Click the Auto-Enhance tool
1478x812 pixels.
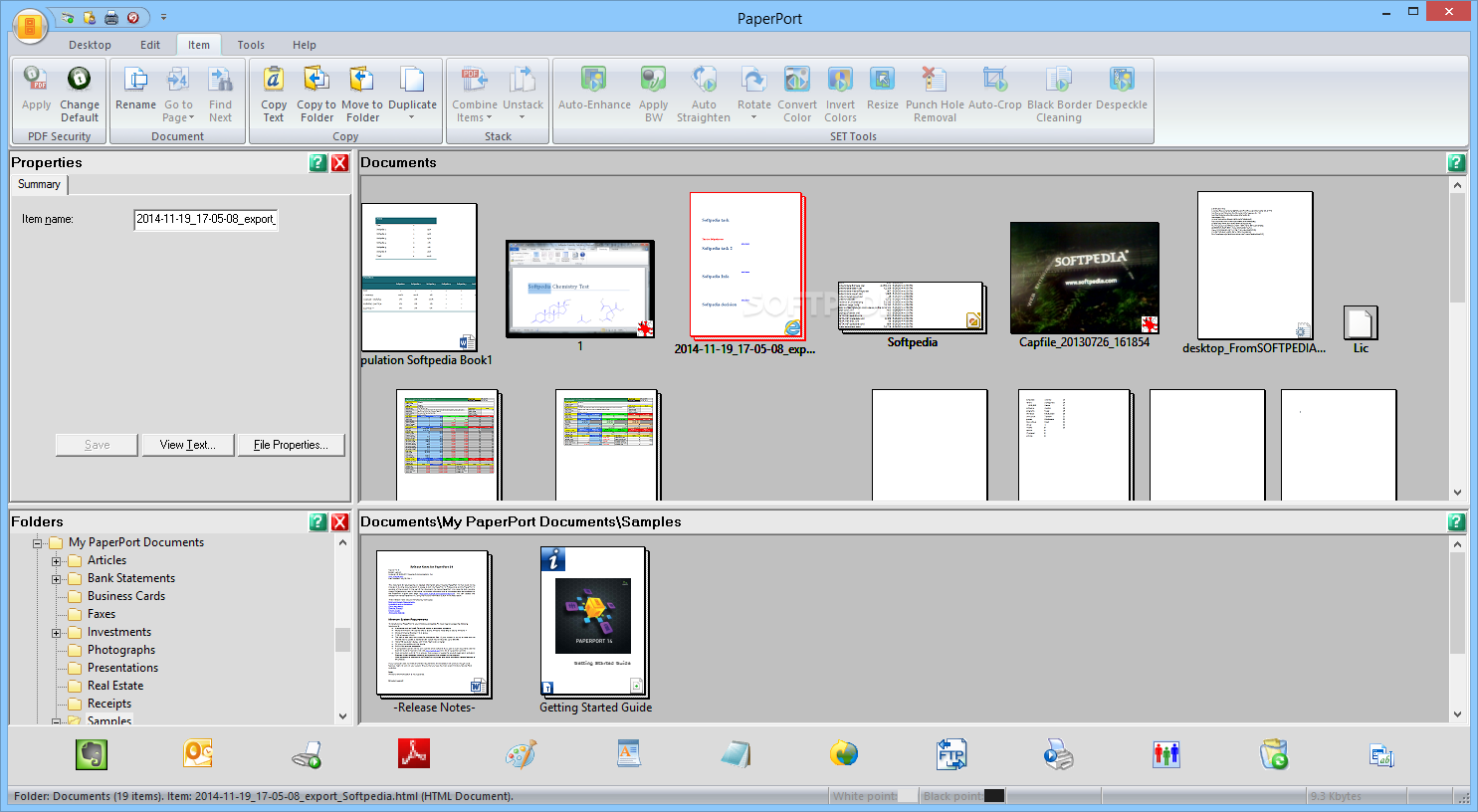point(594,89)
